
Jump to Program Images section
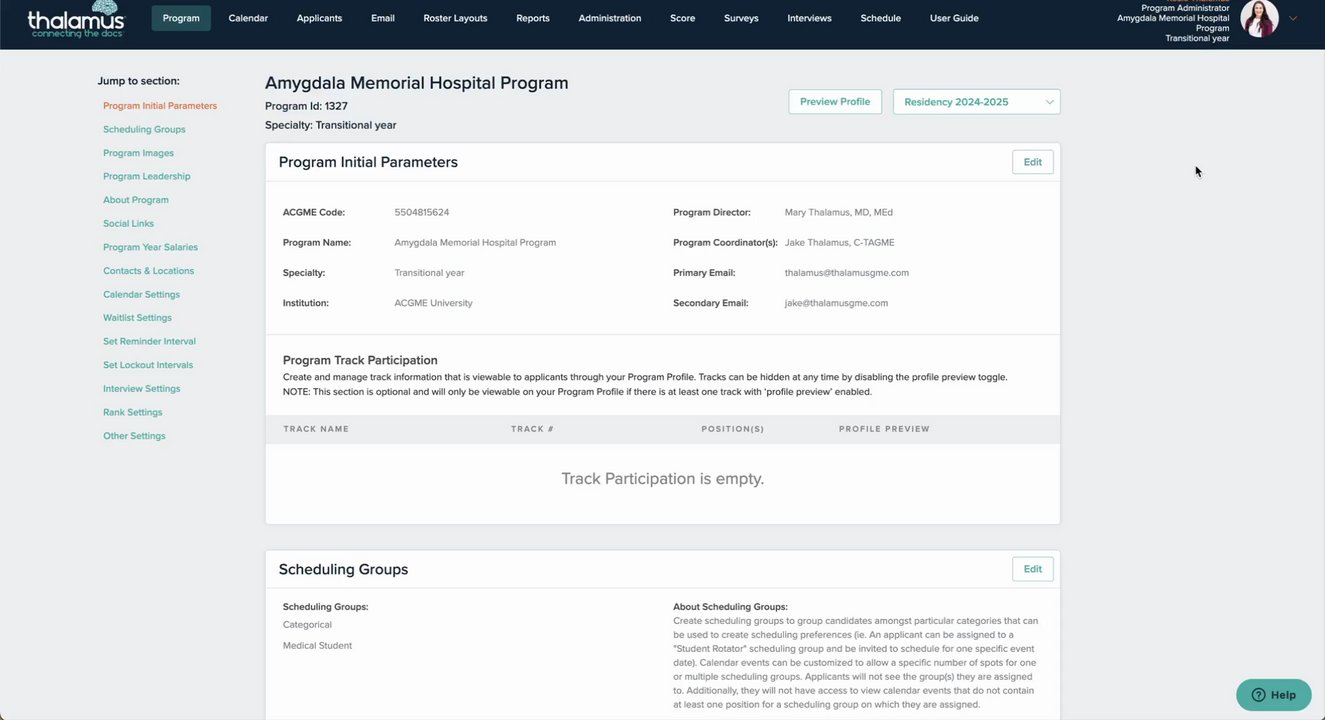pos(138,153)
